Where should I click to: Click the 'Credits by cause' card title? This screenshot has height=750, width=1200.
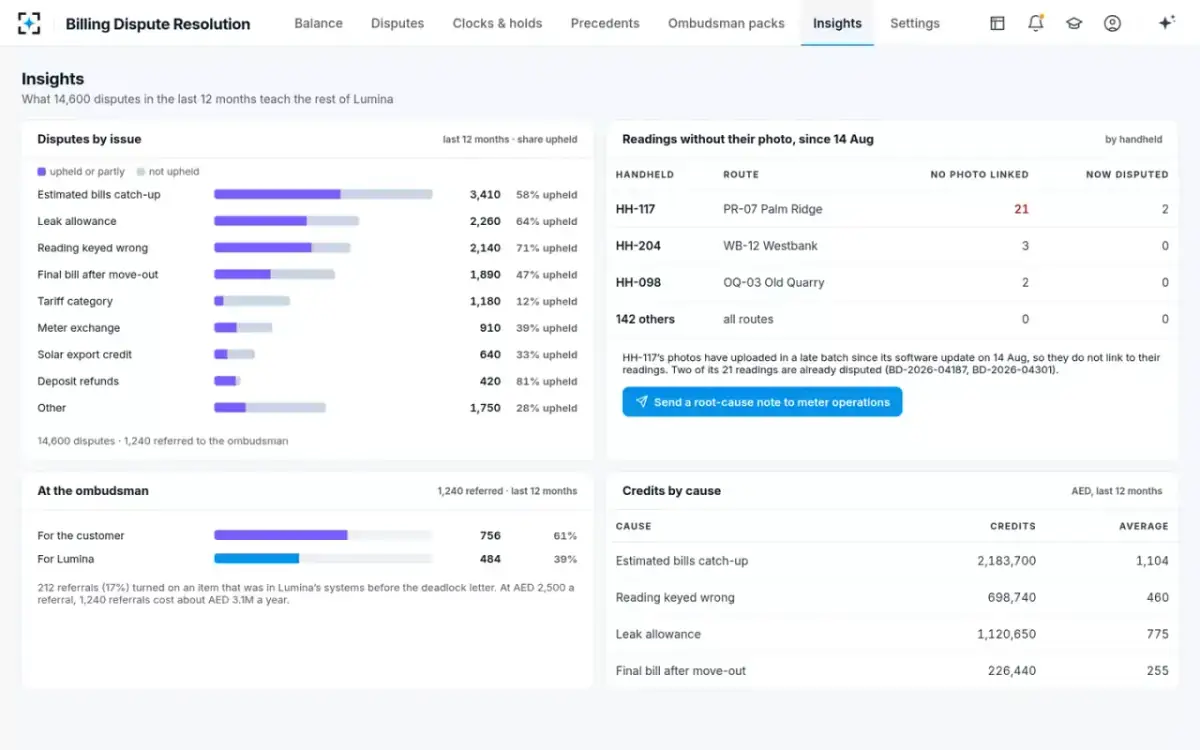point(671,491)
